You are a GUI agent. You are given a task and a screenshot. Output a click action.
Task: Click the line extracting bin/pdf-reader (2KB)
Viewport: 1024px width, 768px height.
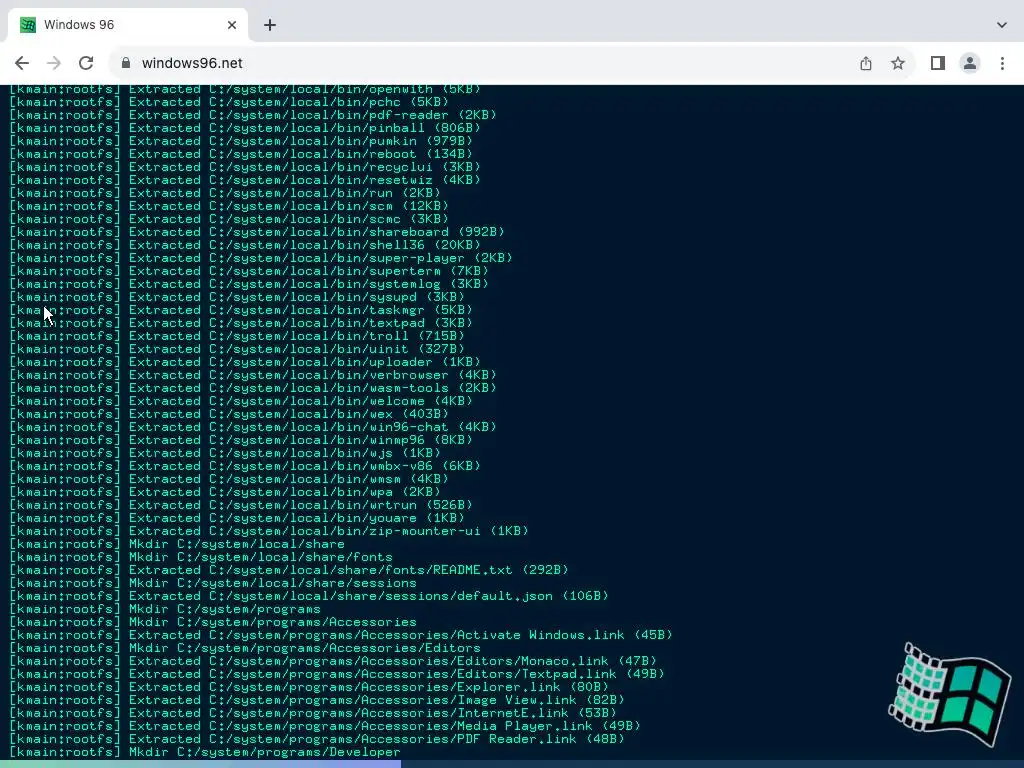[253, 115]
